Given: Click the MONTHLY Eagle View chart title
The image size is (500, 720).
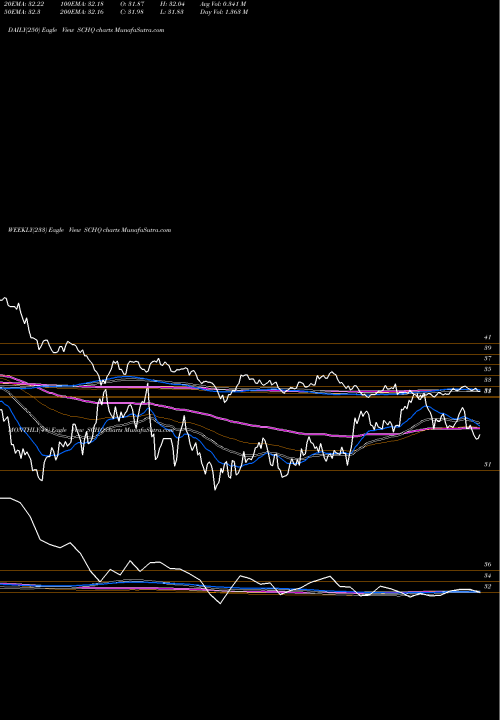Looking at the screenshot, I should tap(91, 430).
